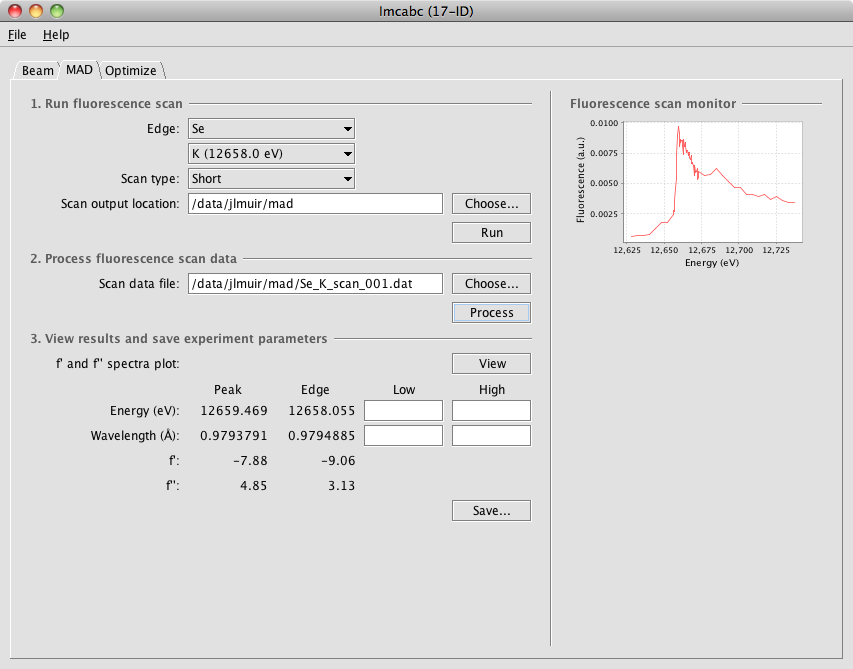Process the fluorescence scan data
853x669 pixels.
[491, 313]
